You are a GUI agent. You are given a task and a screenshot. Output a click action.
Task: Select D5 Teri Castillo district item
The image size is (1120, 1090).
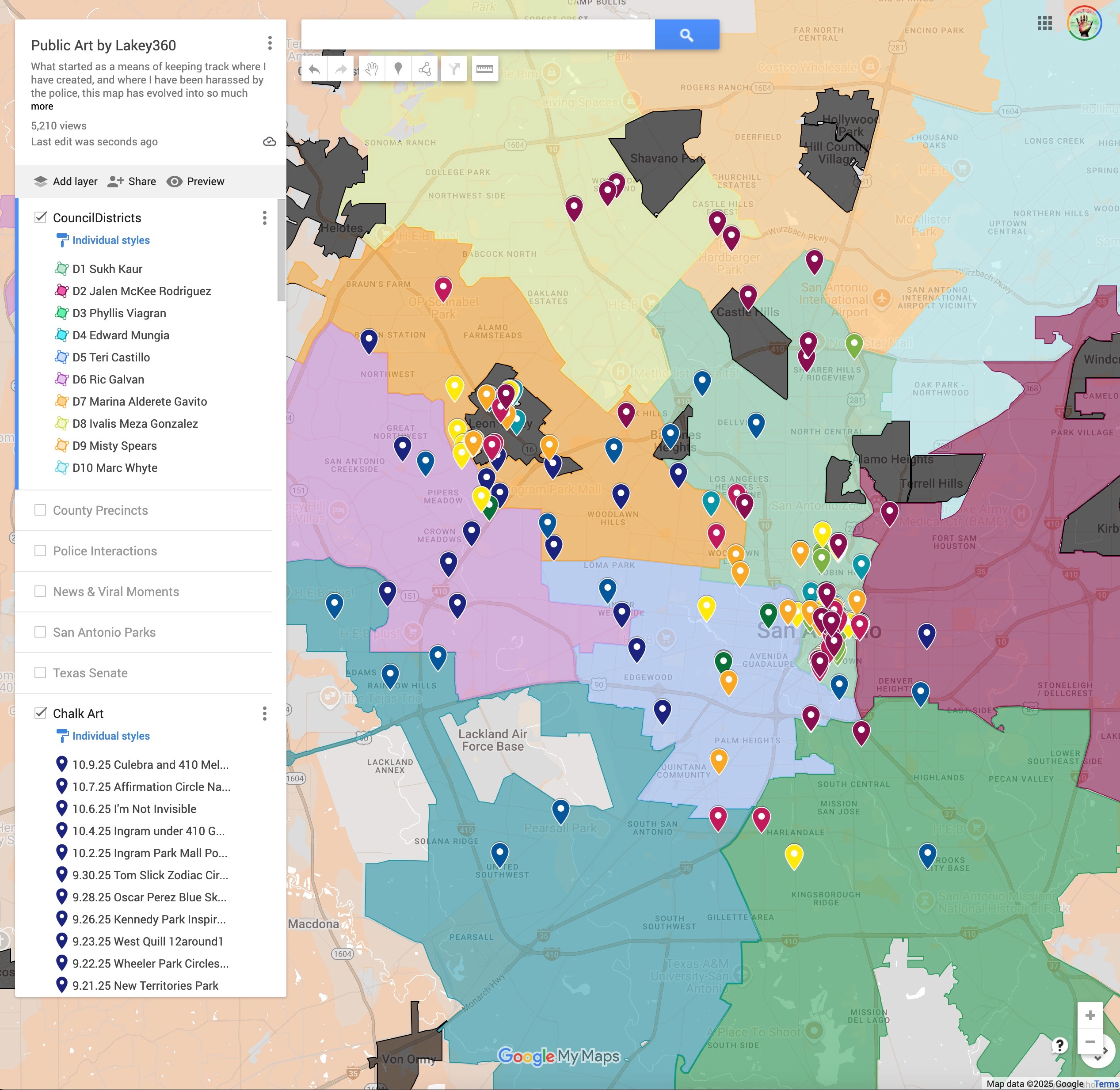[x=111, y=357]
